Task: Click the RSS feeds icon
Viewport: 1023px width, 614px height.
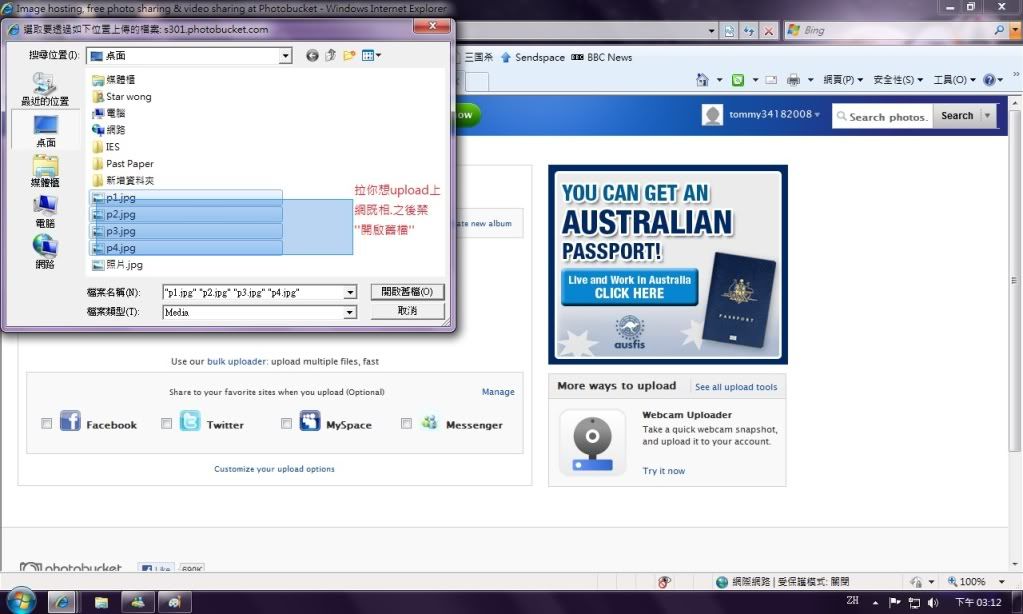Action: point(738,80)
